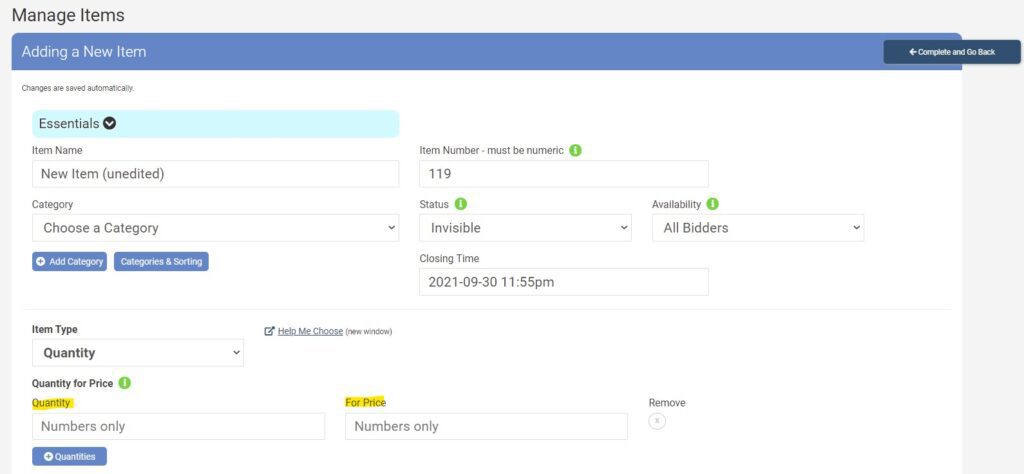Screen dimensions: 1024x474
Task: Click the Remove x icon
Action: coord(657,421)
